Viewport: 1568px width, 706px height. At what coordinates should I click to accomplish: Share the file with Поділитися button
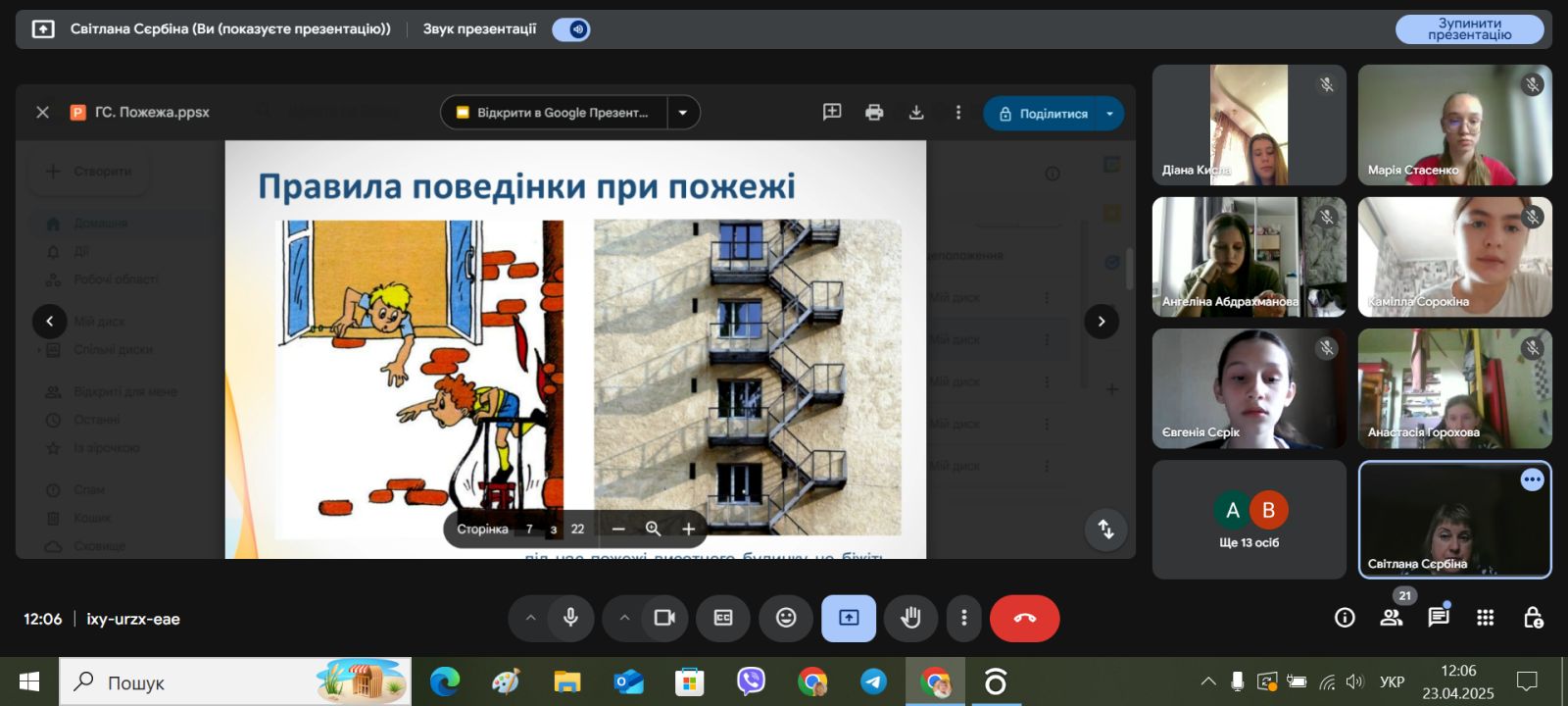coord(1043,114)
